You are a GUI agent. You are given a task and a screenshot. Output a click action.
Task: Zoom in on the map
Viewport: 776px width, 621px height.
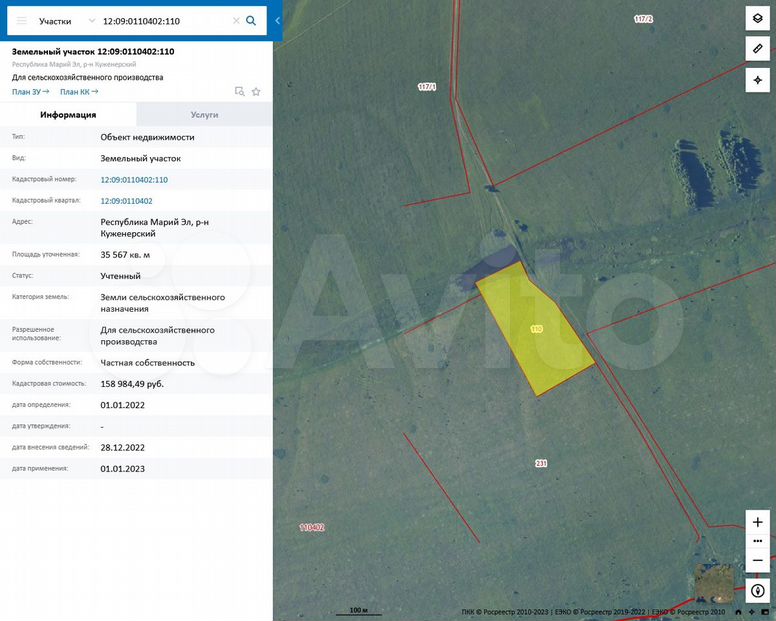757,522
